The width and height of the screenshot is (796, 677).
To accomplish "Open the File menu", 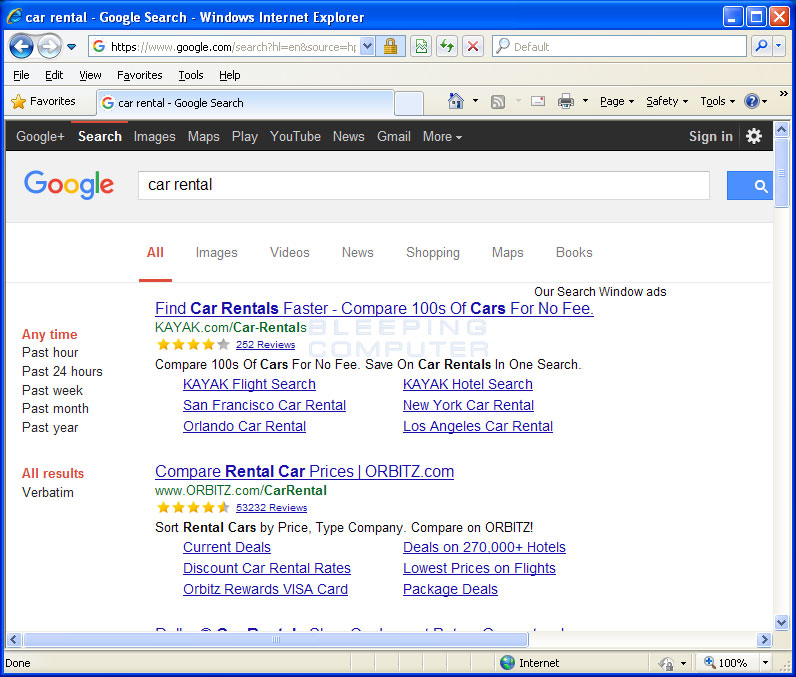I will [x=21, y=75].
